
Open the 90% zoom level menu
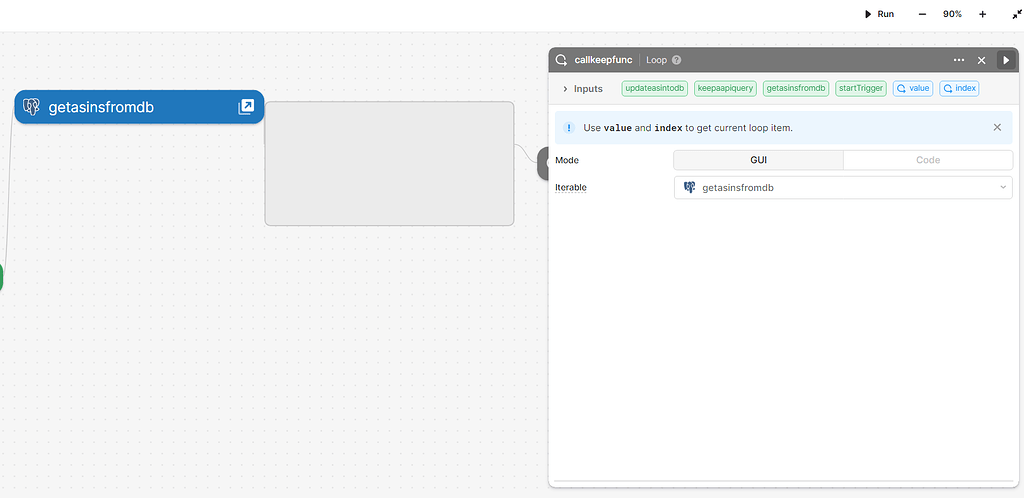tap(952, 14)
